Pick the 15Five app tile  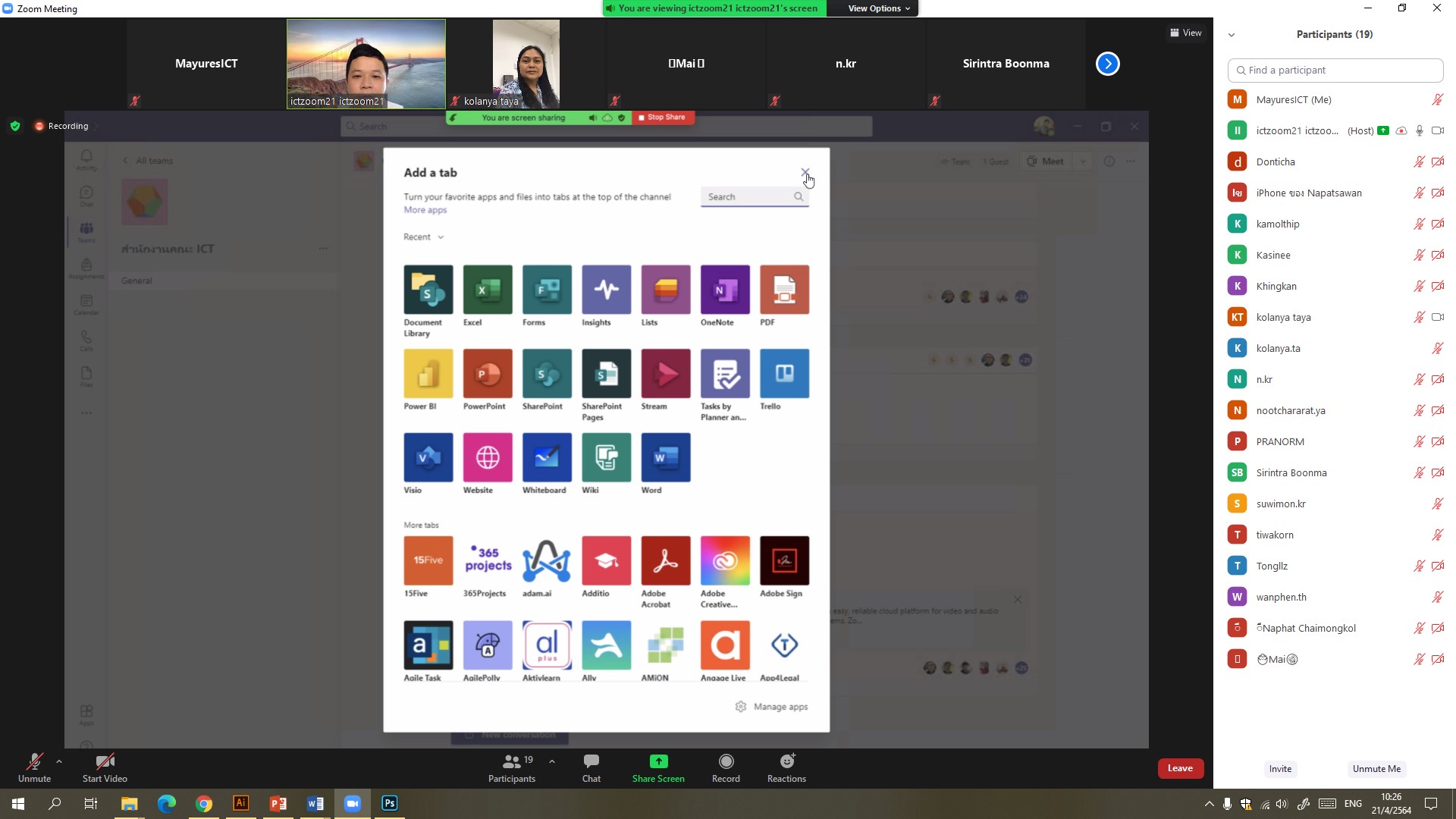(428, 561)
